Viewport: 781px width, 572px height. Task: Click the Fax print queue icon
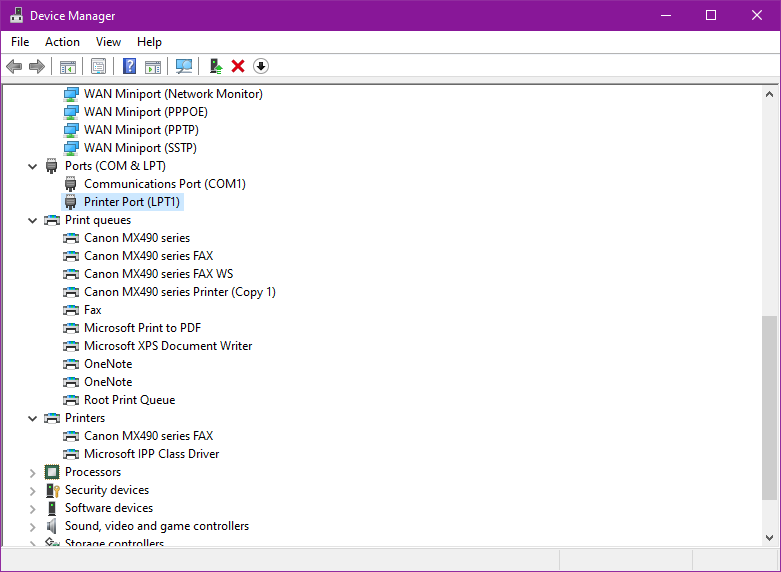coord(71,310)
